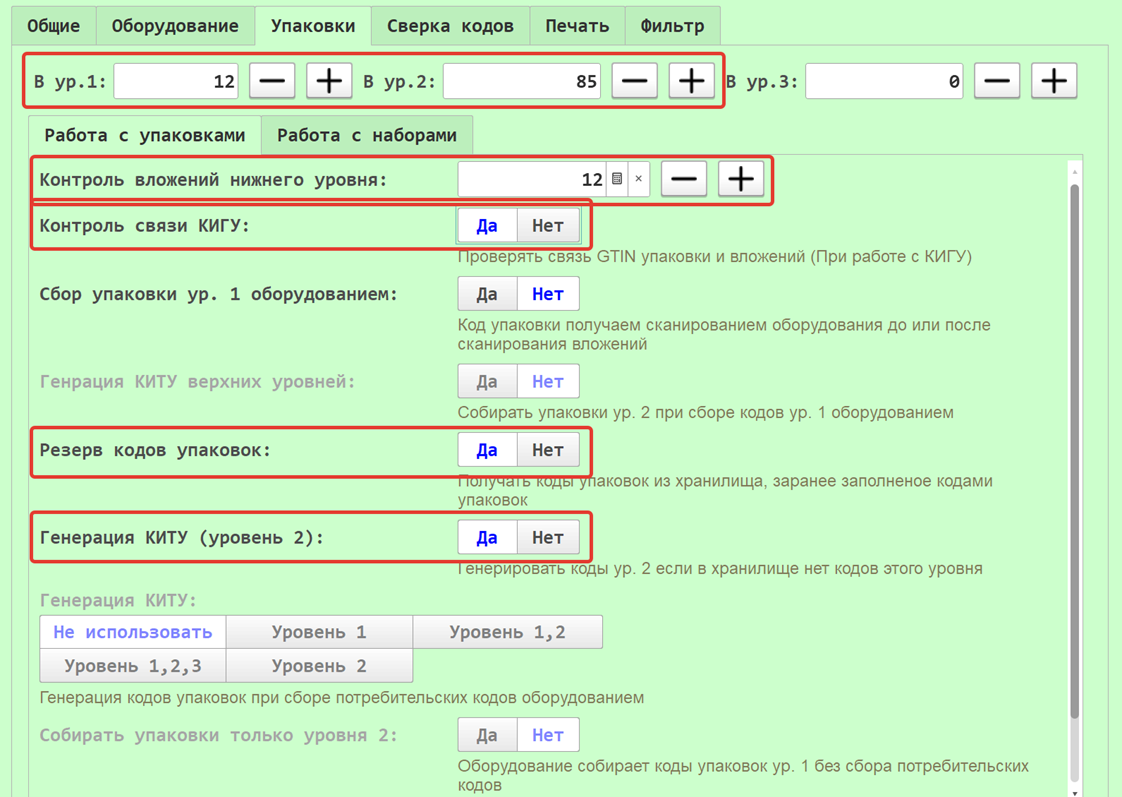The image size is (1122, 797).
Task: Choose Уровень 1,2 for Генерация КИТУ
Action: 507,632
